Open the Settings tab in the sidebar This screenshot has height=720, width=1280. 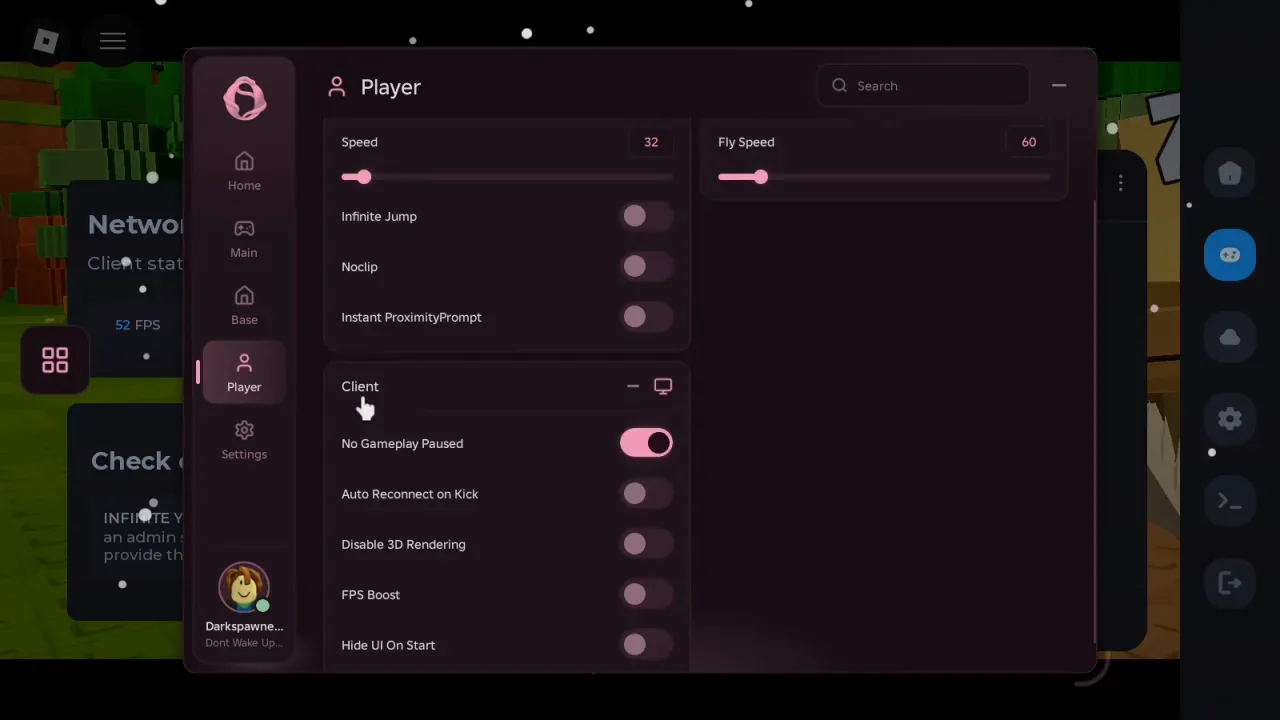244,440
